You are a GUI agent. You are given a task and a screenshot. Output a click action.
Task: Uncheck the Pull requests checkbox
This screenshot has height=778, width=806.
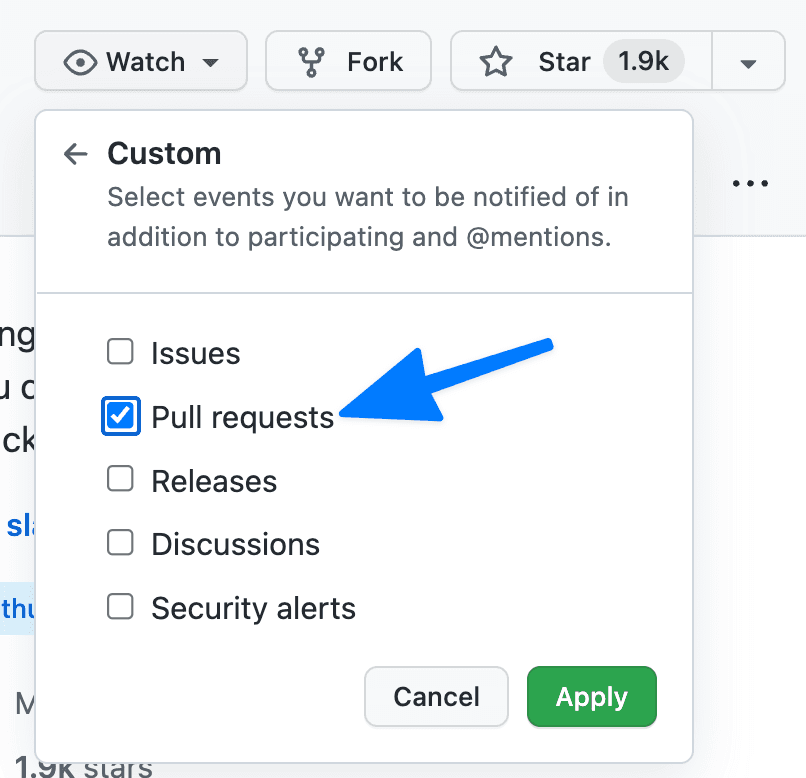coord(120,416)
